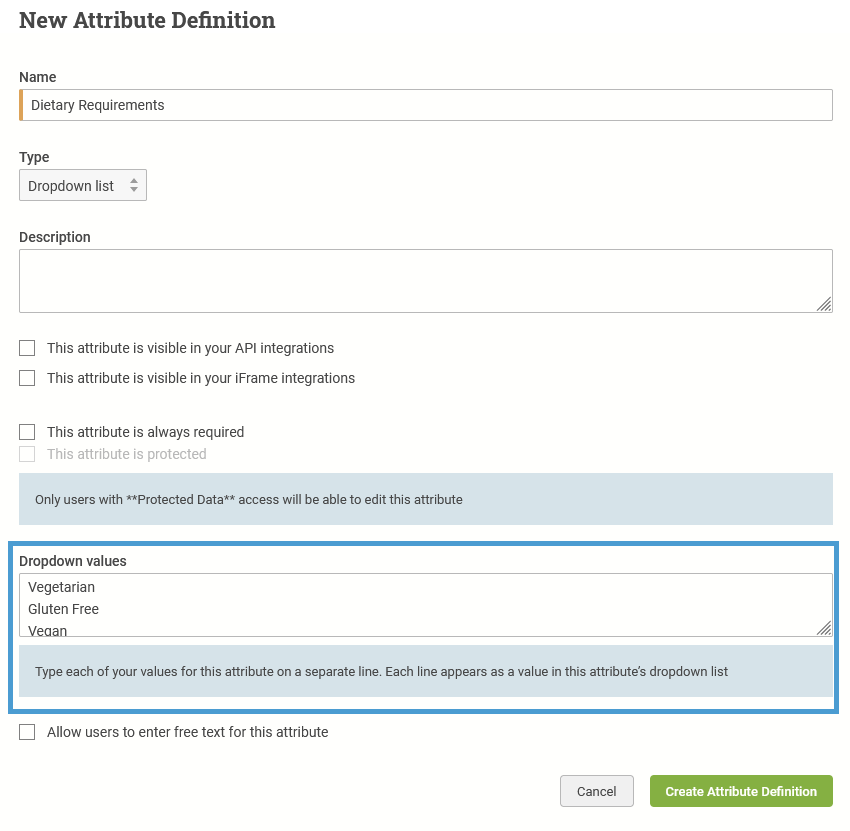Open the Type selector showing Dropdown list

tap(83, 185)
